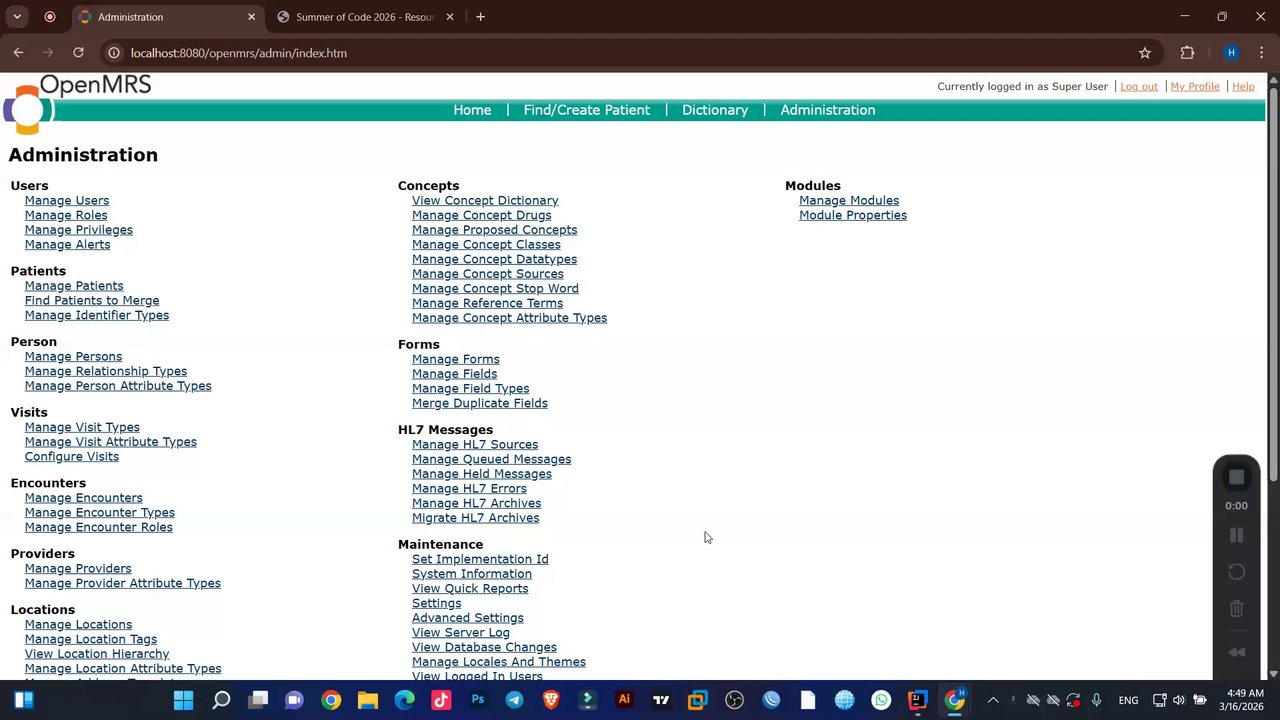Open OBS Studio from the taskbar
This screenshot has height=720, width=1280.
[734, 700]
